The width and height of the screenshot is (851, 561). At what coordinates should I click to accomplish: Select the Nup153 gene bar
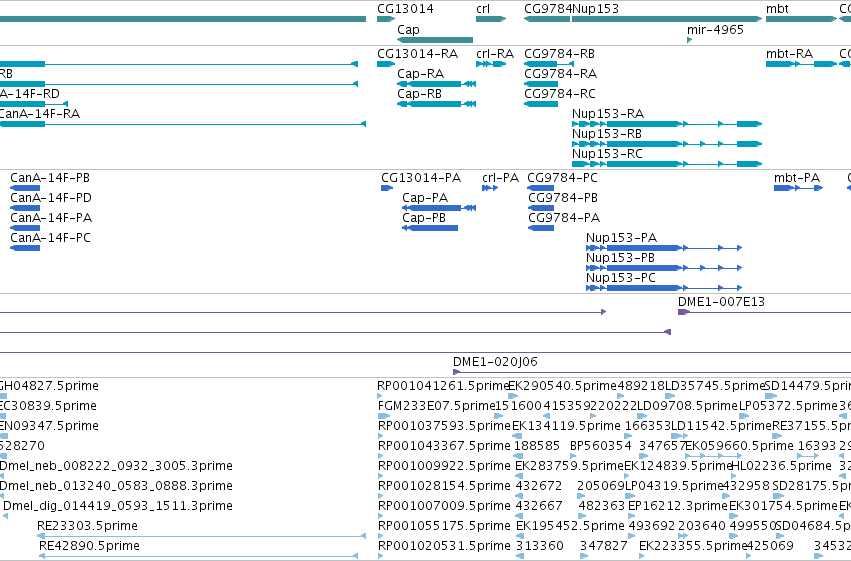[x=666, y=19]
